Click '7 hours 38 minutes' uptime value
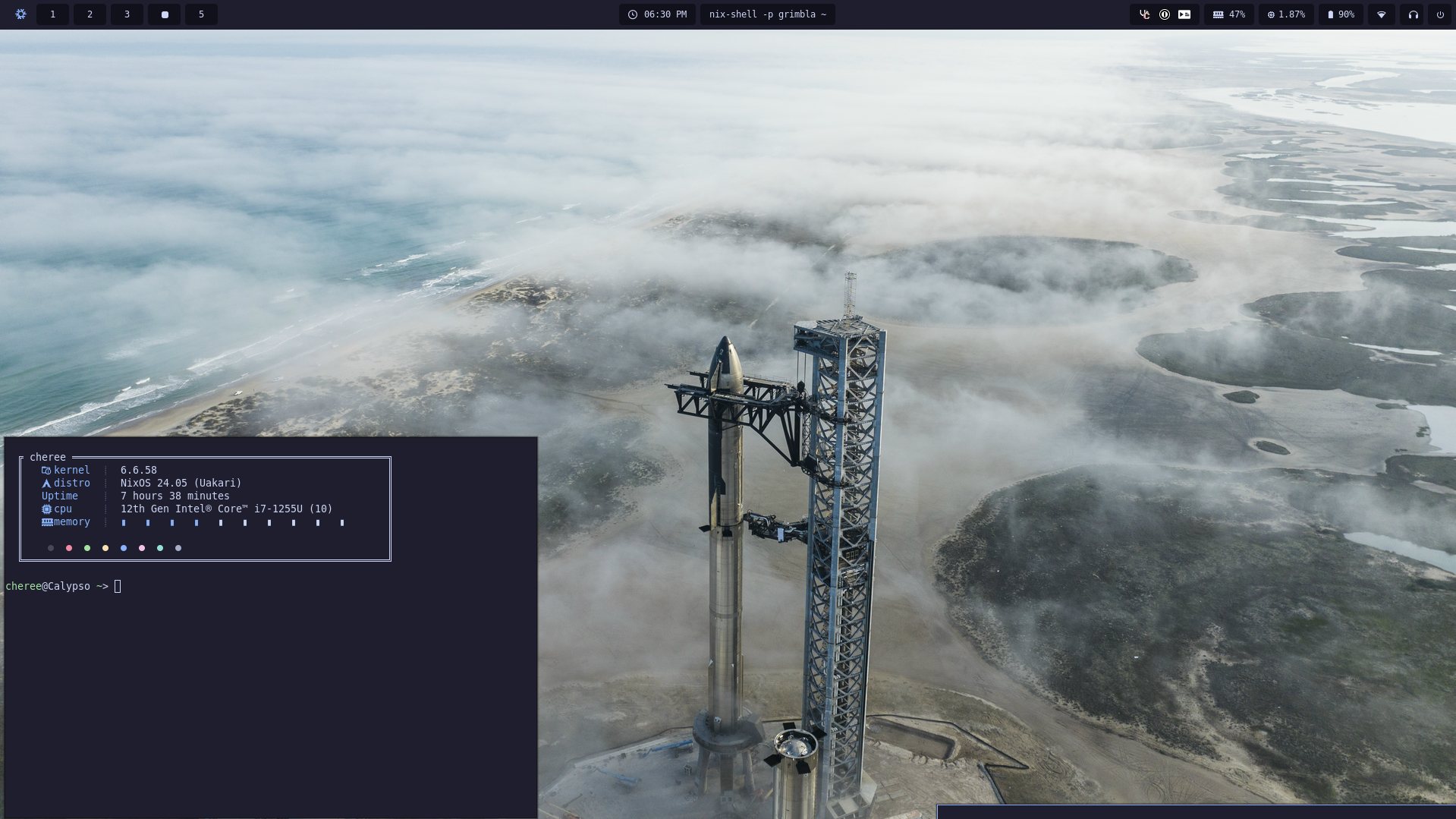Screen dimensions: 1456x819 pos(175,496)
